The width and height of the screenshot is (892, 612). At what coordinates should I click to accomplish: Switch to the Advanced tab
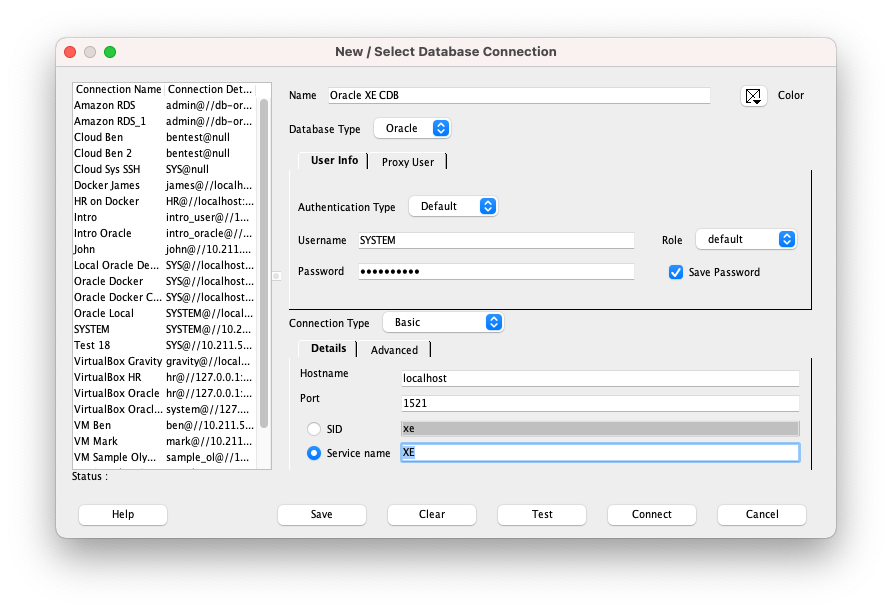394,350
